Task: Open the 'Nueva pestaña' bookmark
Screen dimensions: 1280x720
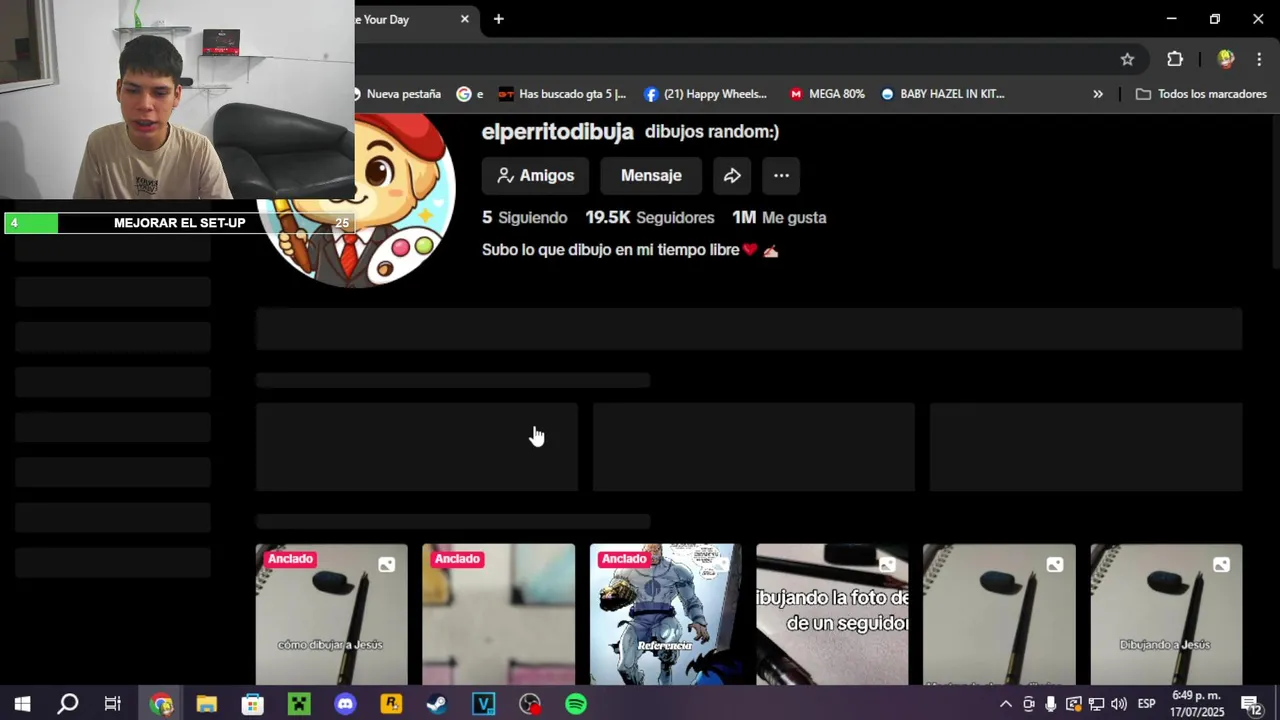Action: point(397,94)
